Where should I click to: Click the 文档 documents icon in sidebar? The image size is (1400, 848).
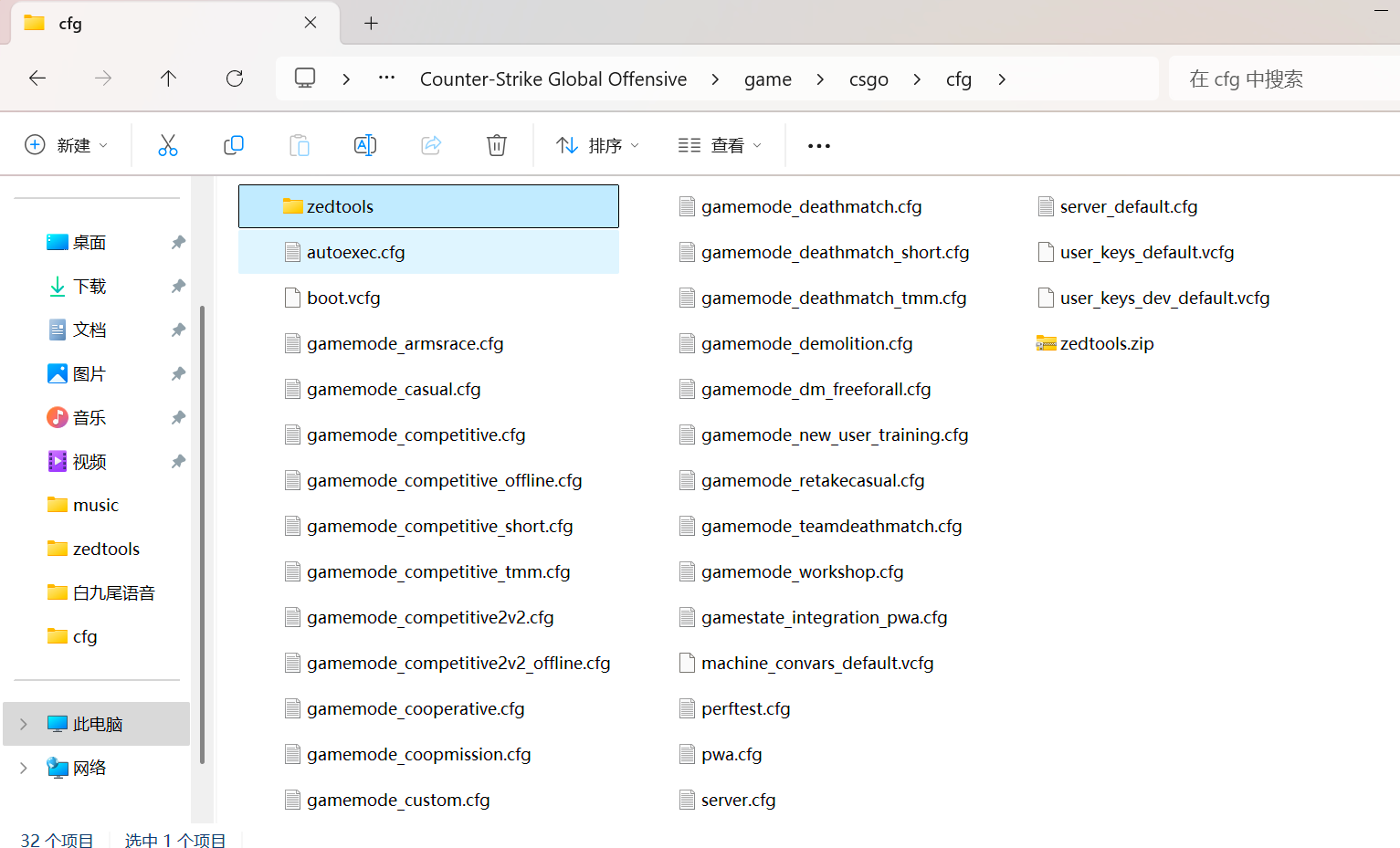(x=58, y=330)
